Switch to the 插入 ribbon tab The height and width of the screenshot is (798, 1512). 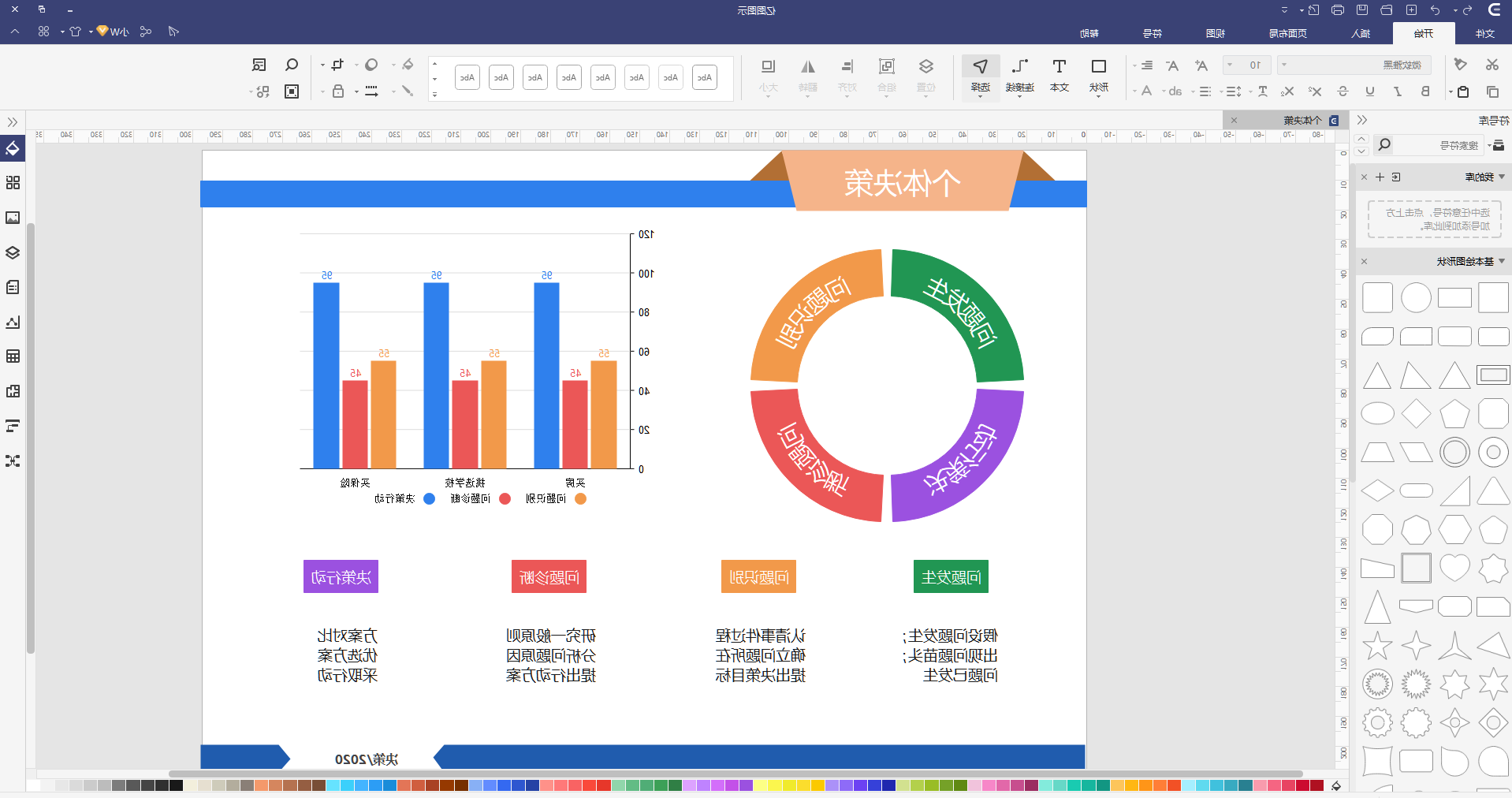1360,33
